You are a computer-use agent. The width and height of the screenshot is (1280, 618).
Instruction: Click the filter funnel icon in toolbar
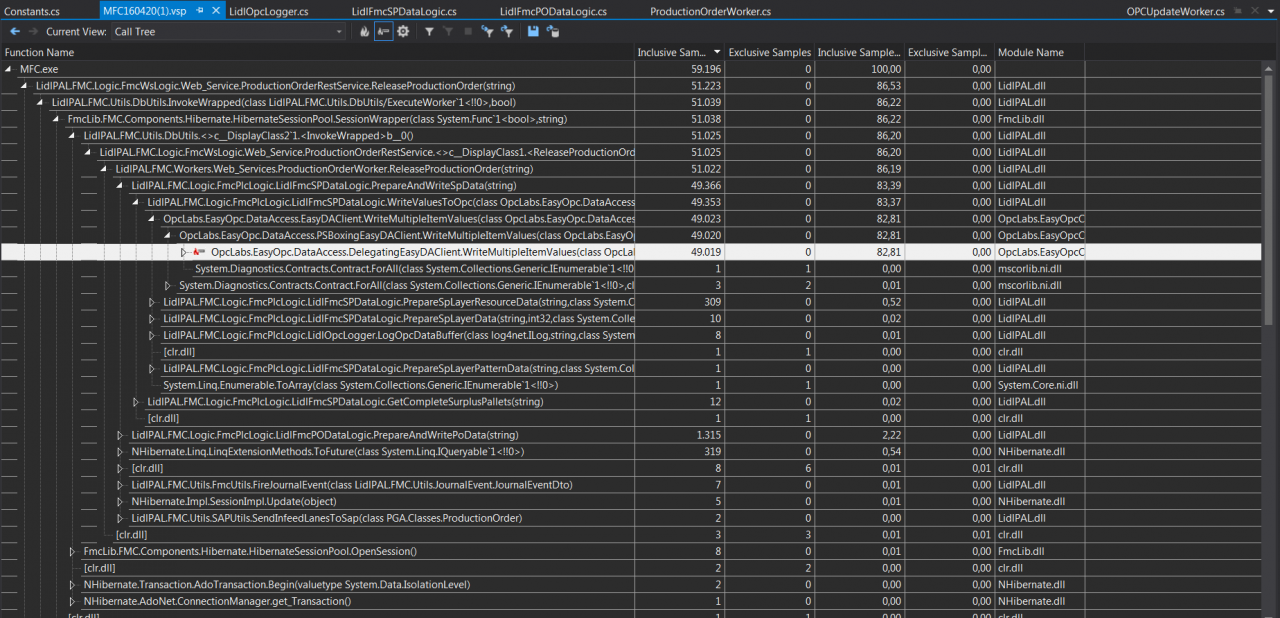429,32
